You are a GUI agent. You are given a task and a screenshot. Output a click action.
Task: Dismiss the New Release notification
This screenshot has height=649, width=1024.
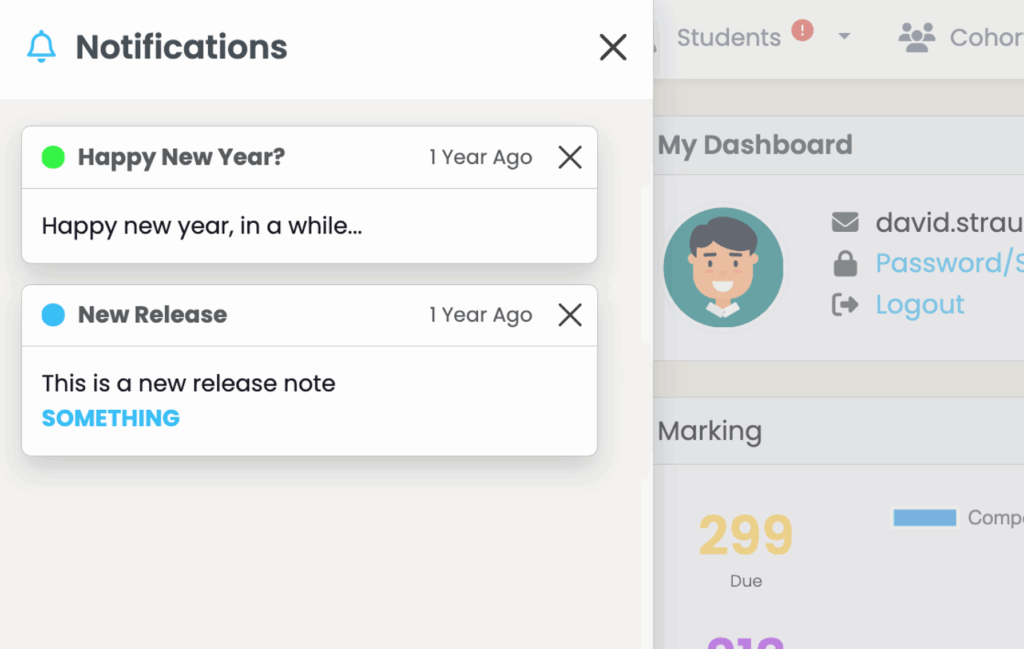coord(570,315)
